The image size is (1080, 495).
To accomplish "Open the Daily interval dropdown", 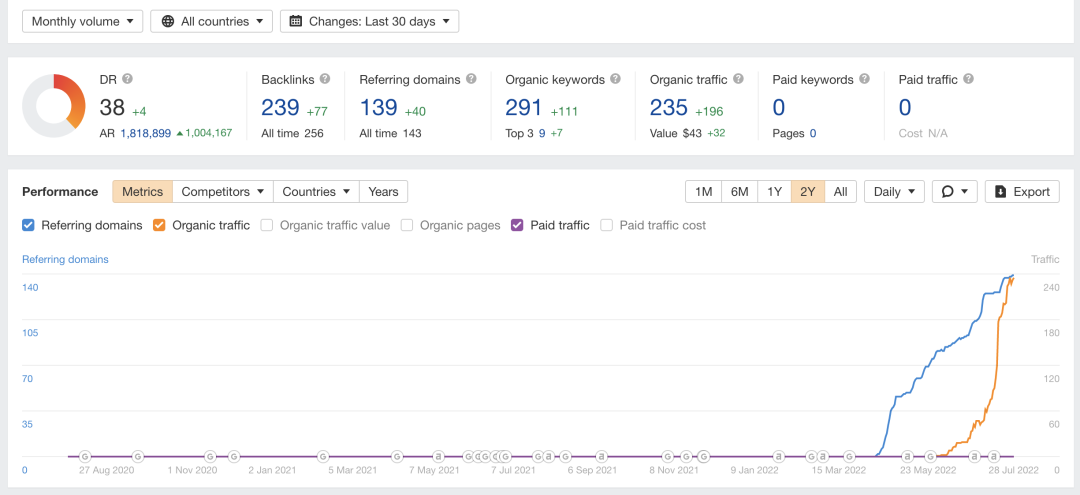I will point(893,192).
